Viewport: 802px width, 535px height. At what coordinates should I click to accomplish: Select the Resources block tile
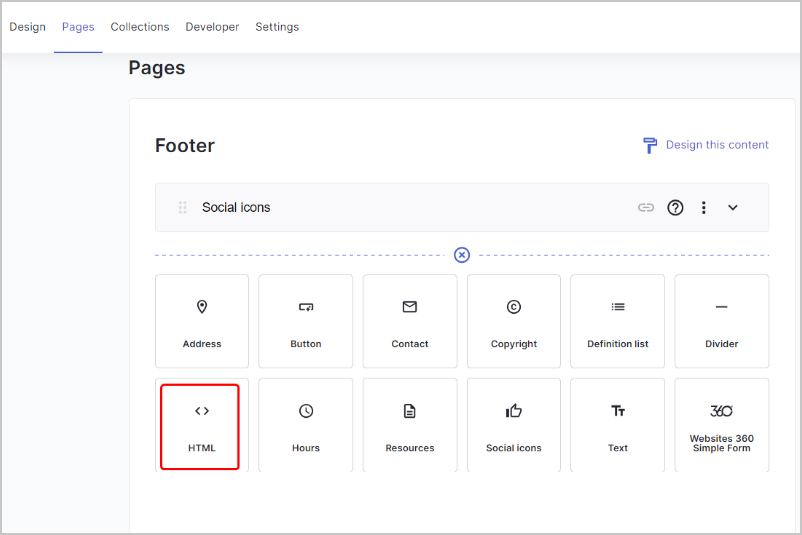(x=410, y=426)
